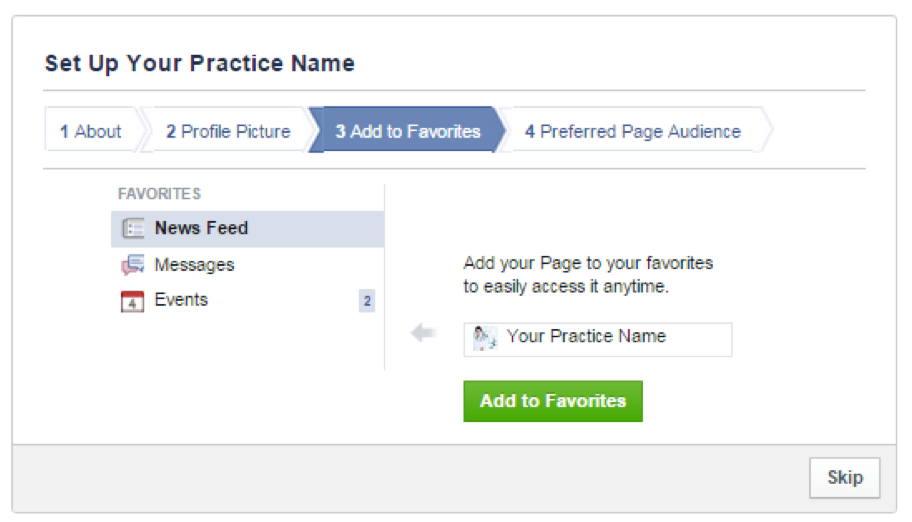912x522 pixels.
Task: Select the News Feed label in favorites
Action: [201, 228]
